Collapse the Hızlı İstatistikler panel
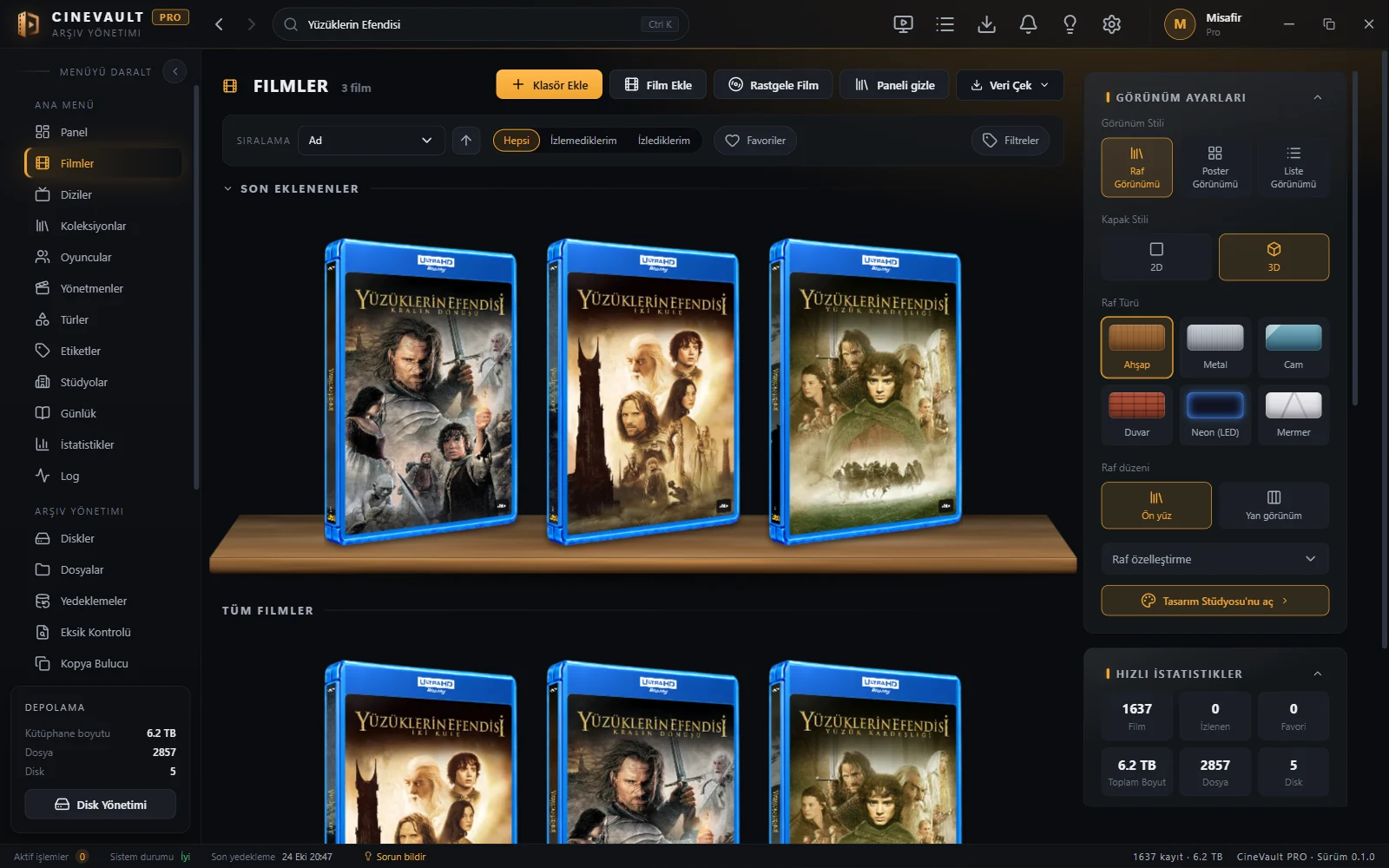The width and height of the screenshot is (1389, 868). point(1318,674)
